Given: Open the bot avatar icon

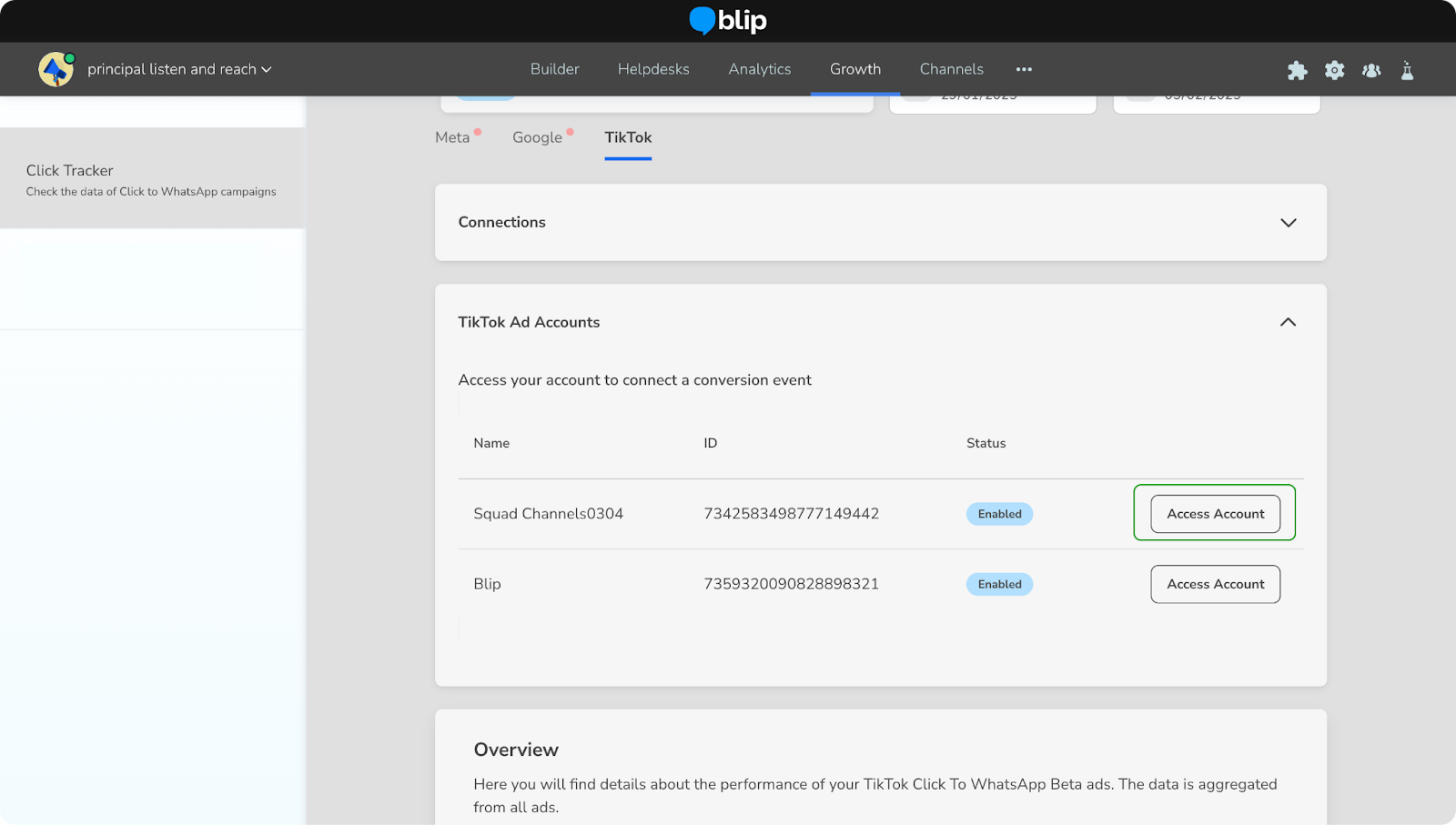Looking at the screenshot, I should [x=56, y=69].
